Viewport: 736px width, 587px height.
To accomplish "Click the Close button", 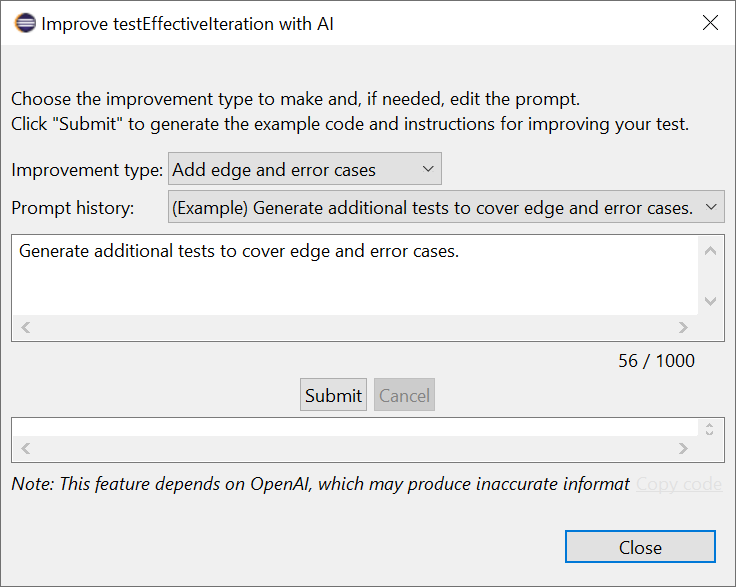I will pyautogui.click(x=640, y=547).
